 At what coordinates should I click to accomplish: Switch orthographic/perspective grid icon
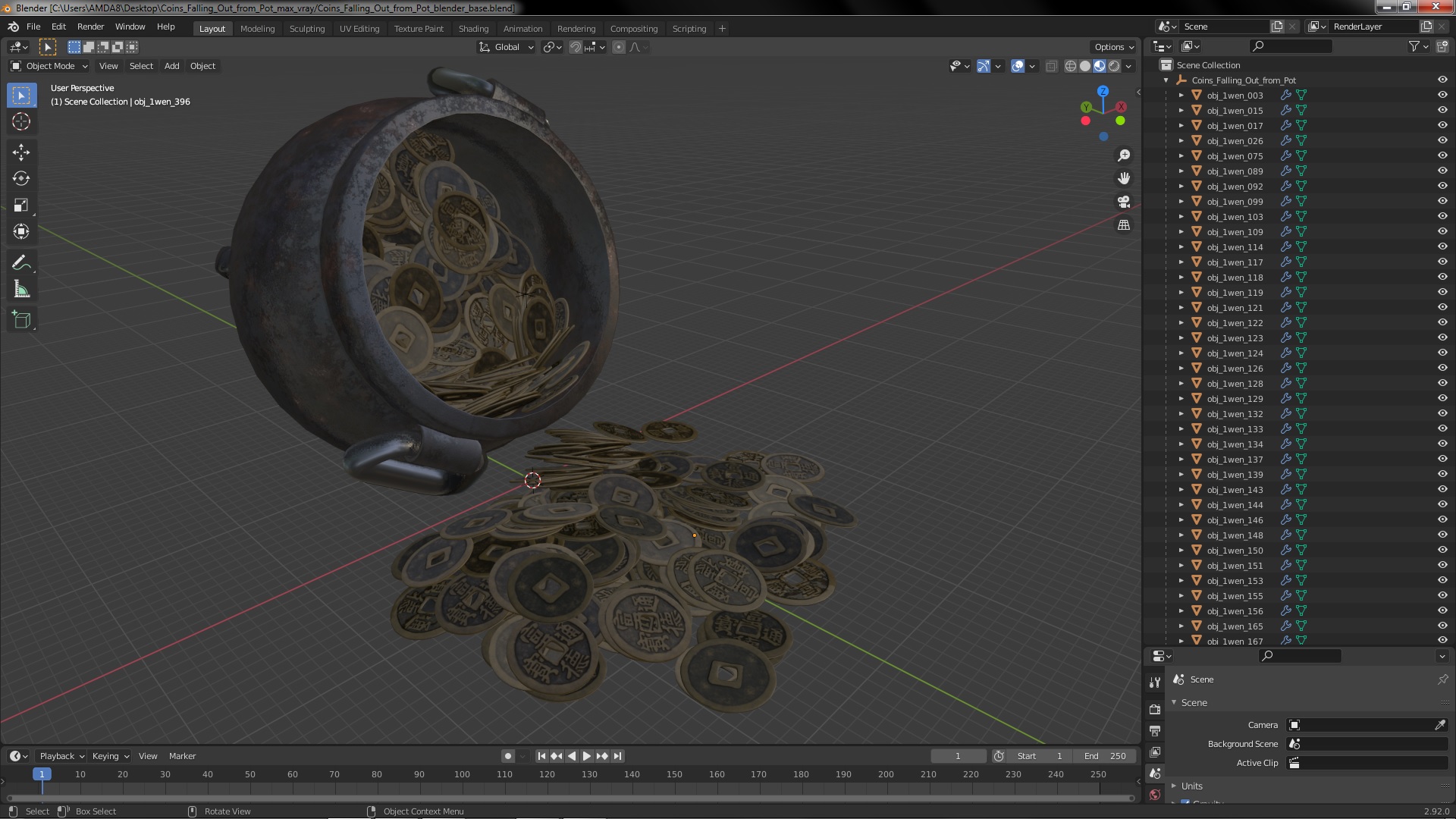pyautogui.click(x=1124, y=225)
